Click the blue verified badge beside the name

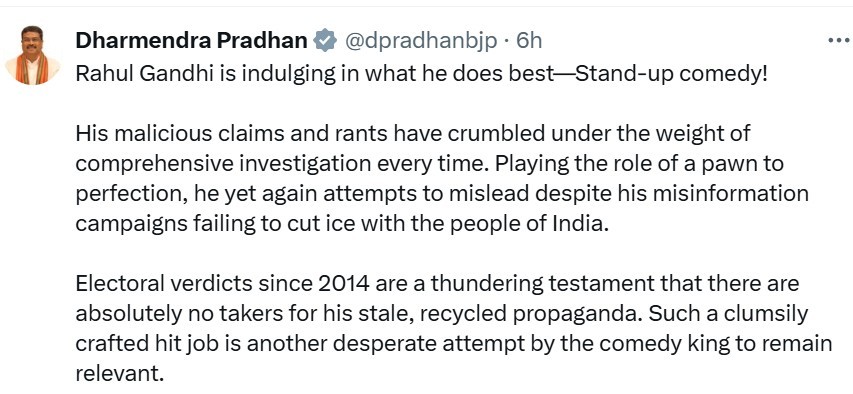325,41
